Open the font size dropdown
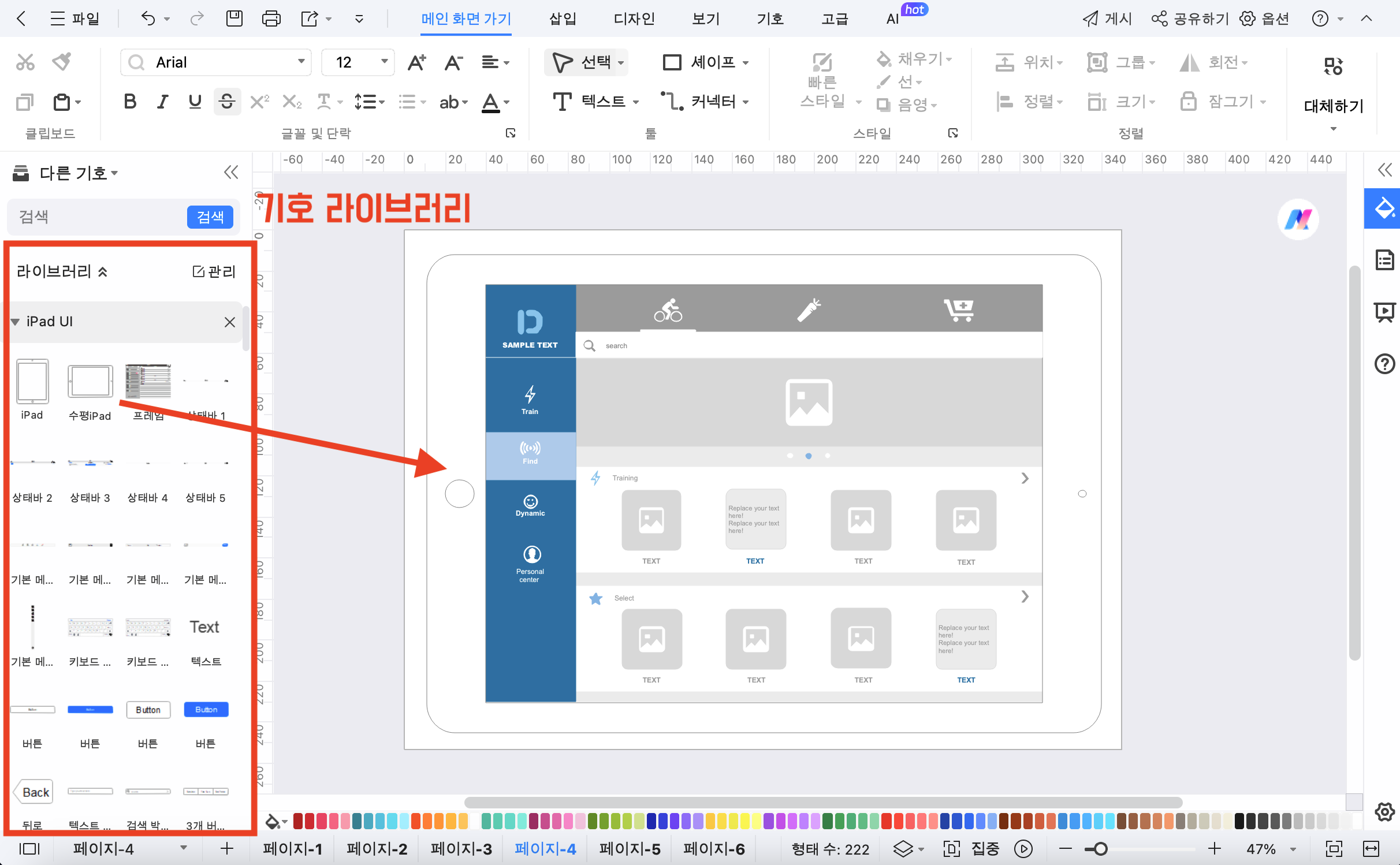The image size is (1400, 865). coord(384,61)
